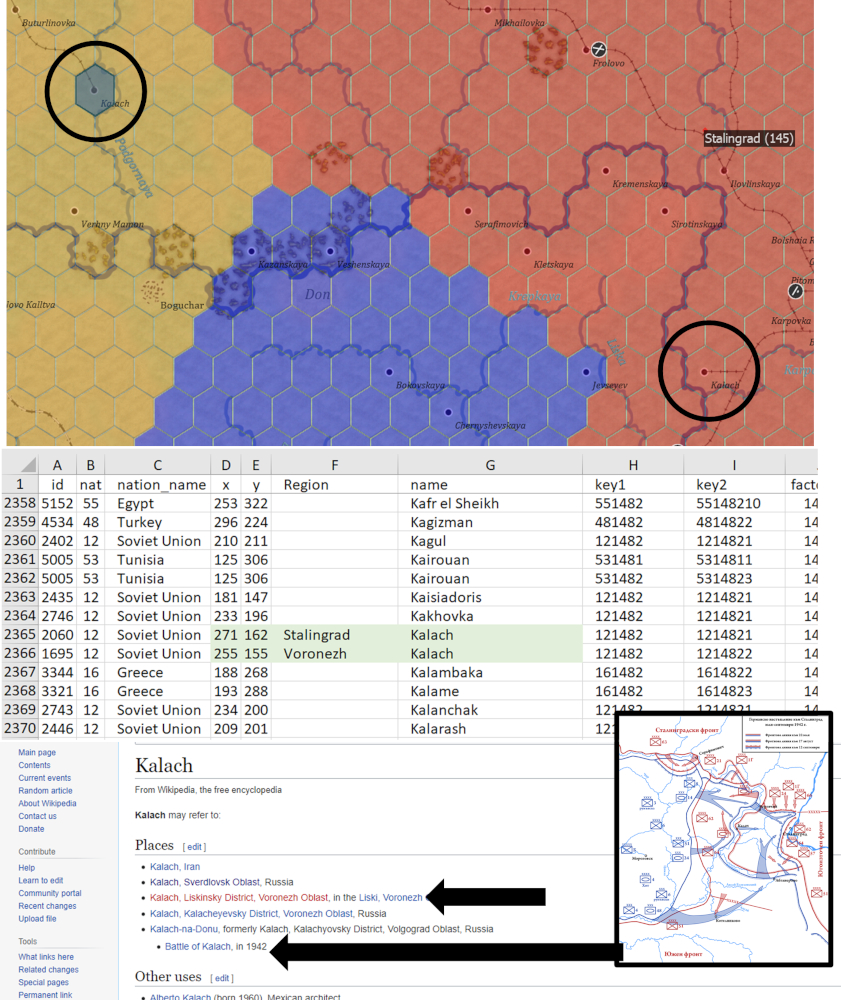Viewport: 841px width, 1000px height.
Task: Click the edit link beside Places heading
Action: pyautogui.click(x=194, y=847)
